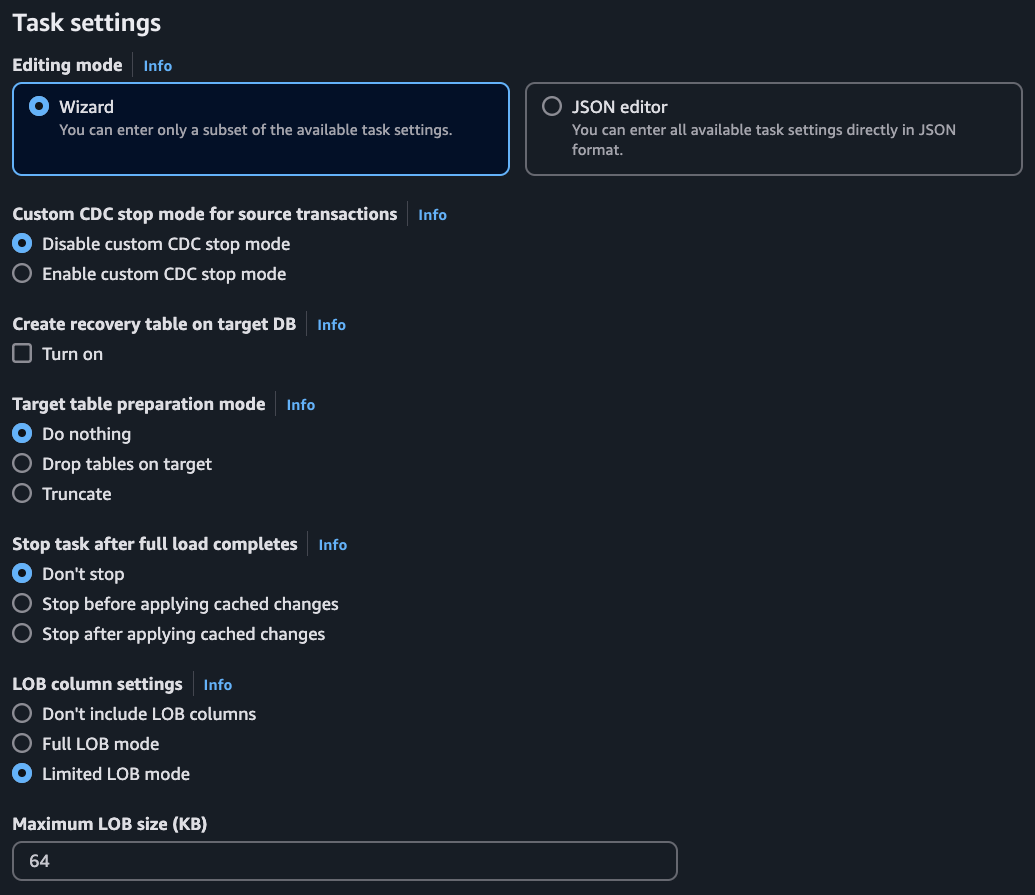Turn on recovery table checkbox
The height and width of the screenshot is (895, 1035).
(22, 354)
